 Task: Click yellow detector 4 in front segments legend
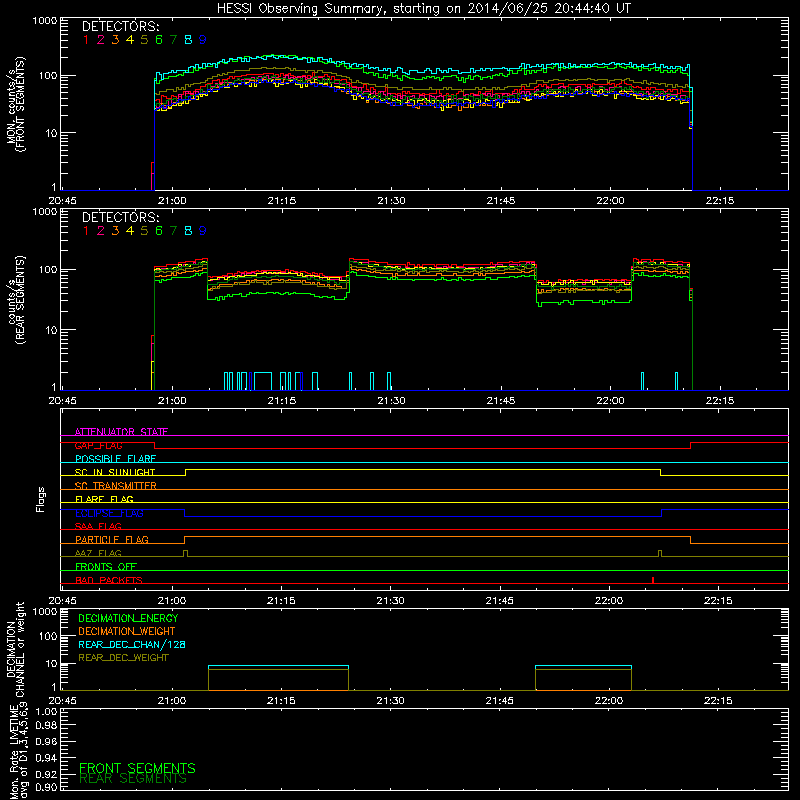pos(130,39)
